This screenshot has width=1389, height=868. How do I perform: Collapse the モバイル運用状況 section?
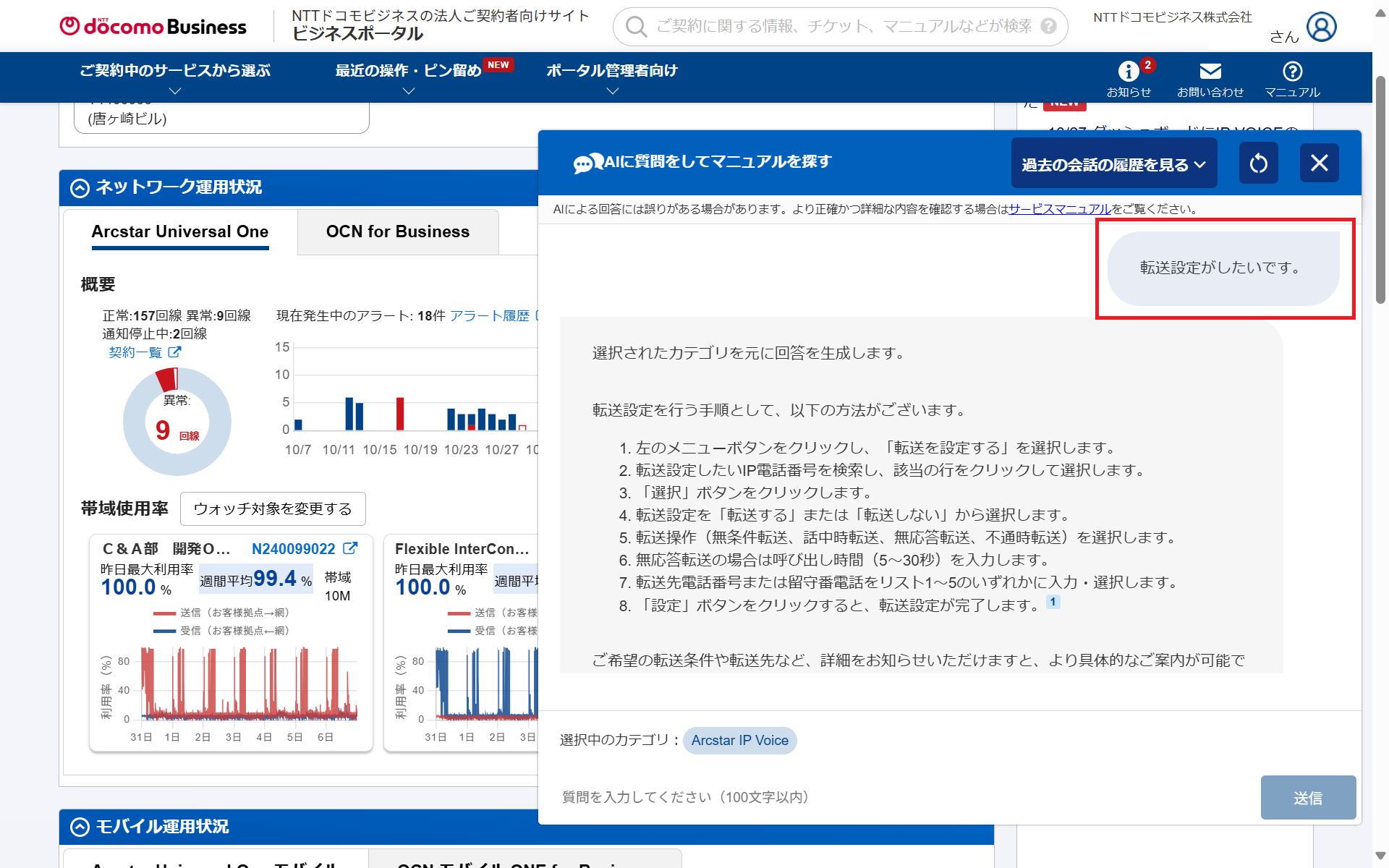pyautogui.click(x=80, y=827)
